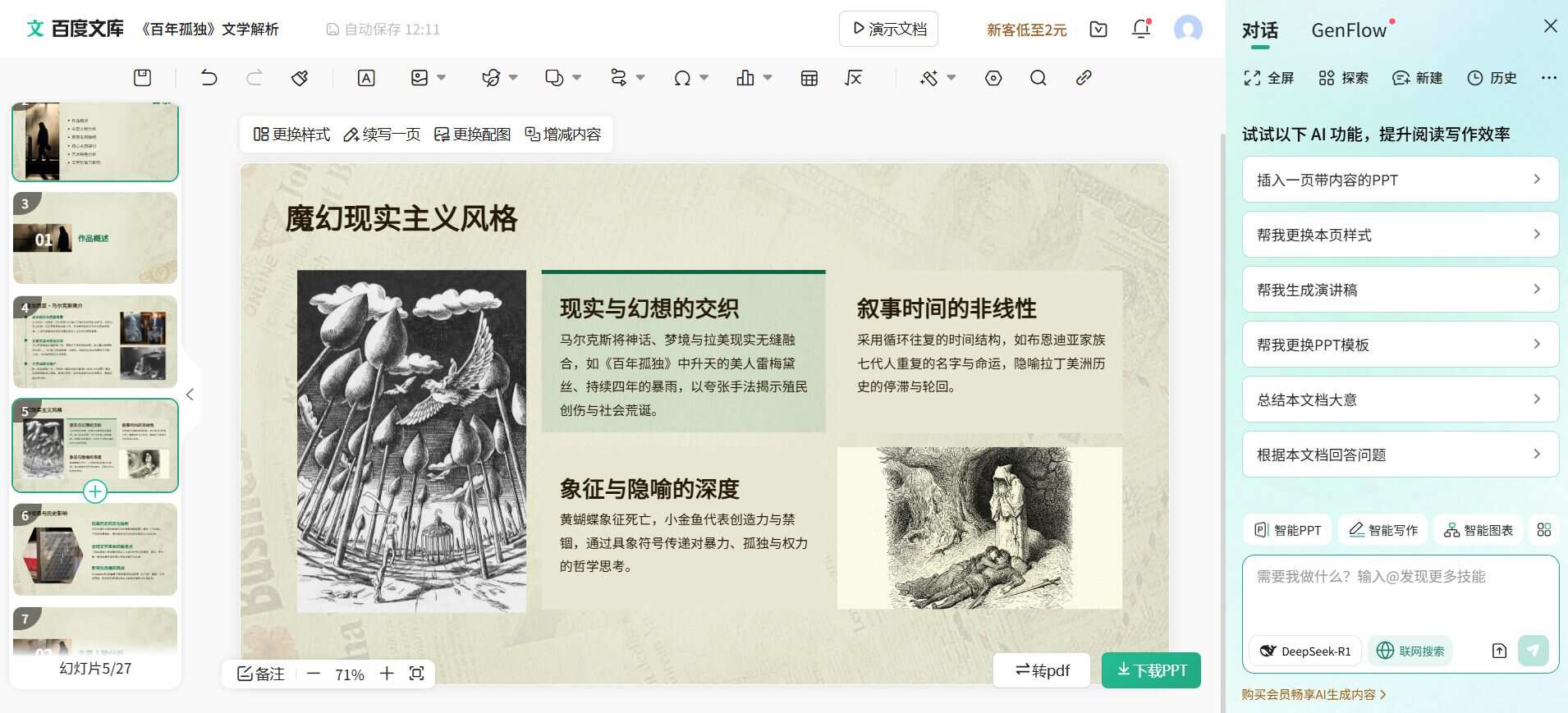The width and height of the screenshot is (1568, 713).
Task: Select 总结本文档大意 suggestion
Action: pyautogui.click(x=1401, y=400)
